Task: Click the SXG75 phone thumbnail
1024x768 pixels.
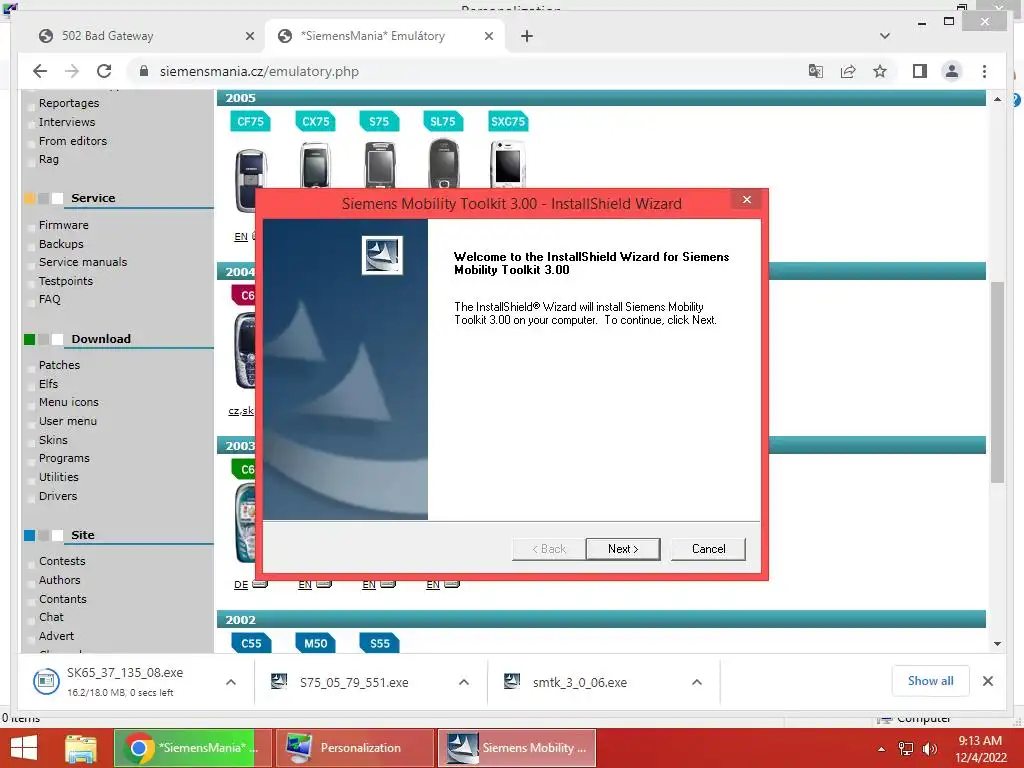Action: pyautogui.click(x=507, y=165)
